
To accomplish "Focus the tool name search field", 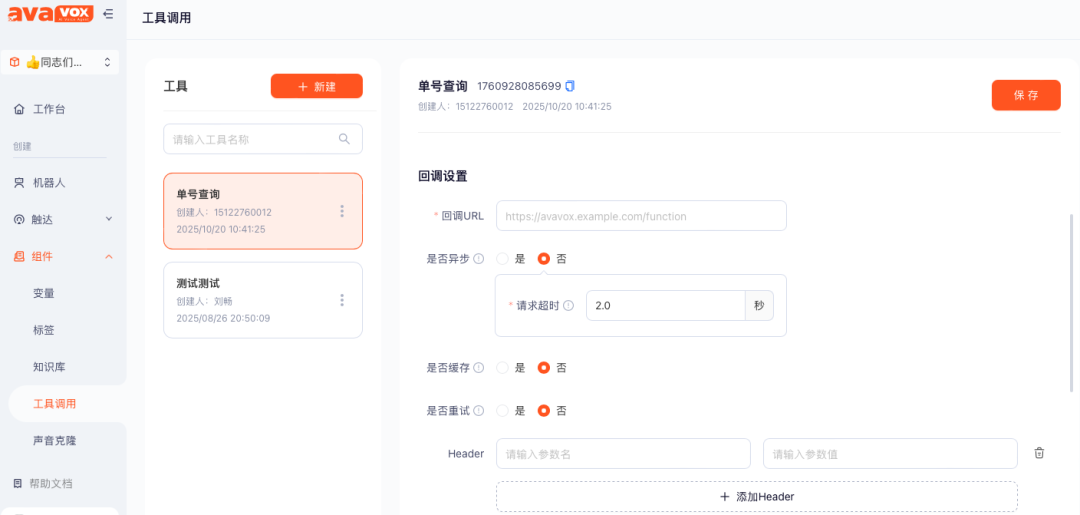I will pos(263,139).
